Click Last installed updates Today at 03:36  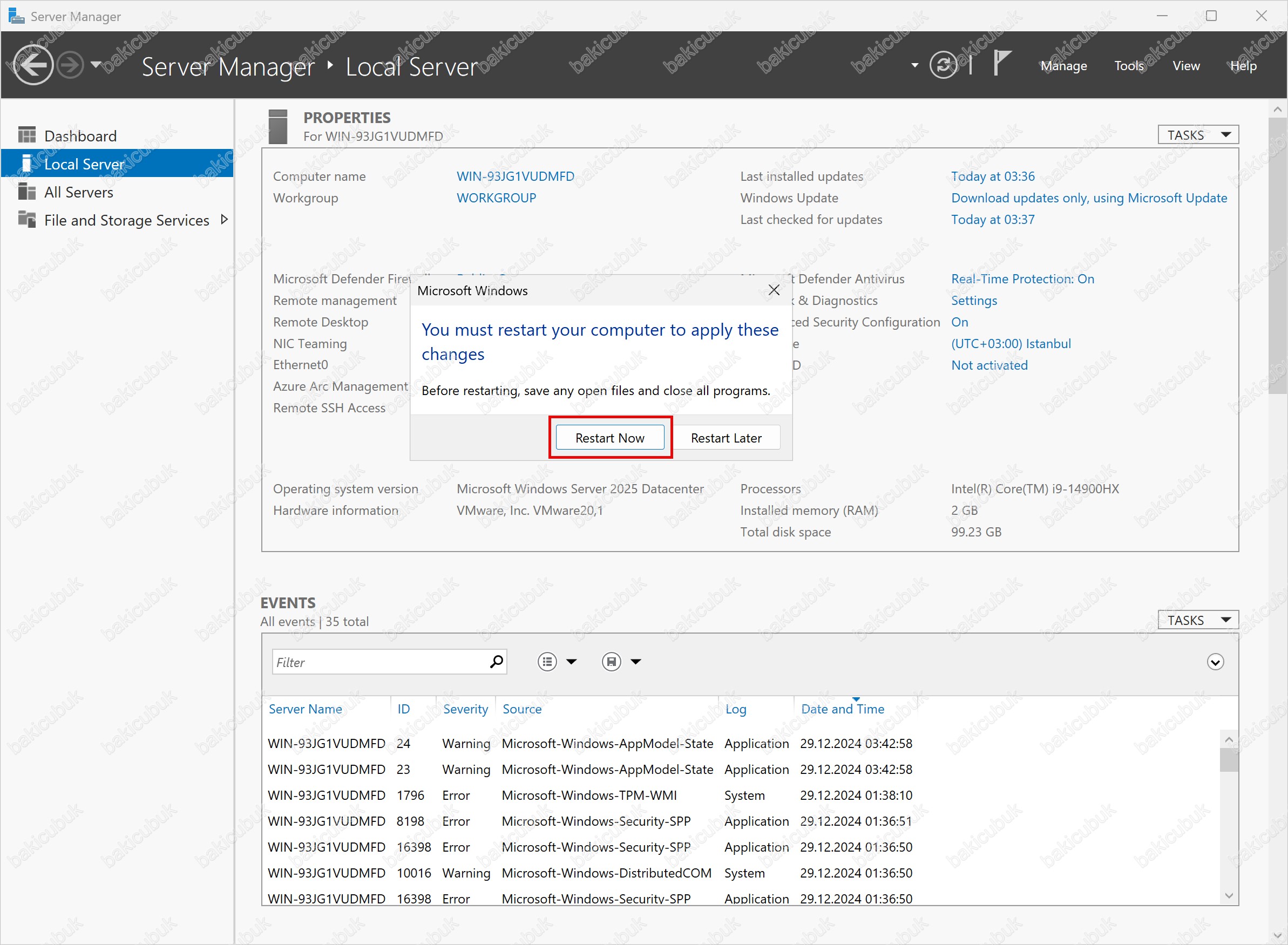993,176
